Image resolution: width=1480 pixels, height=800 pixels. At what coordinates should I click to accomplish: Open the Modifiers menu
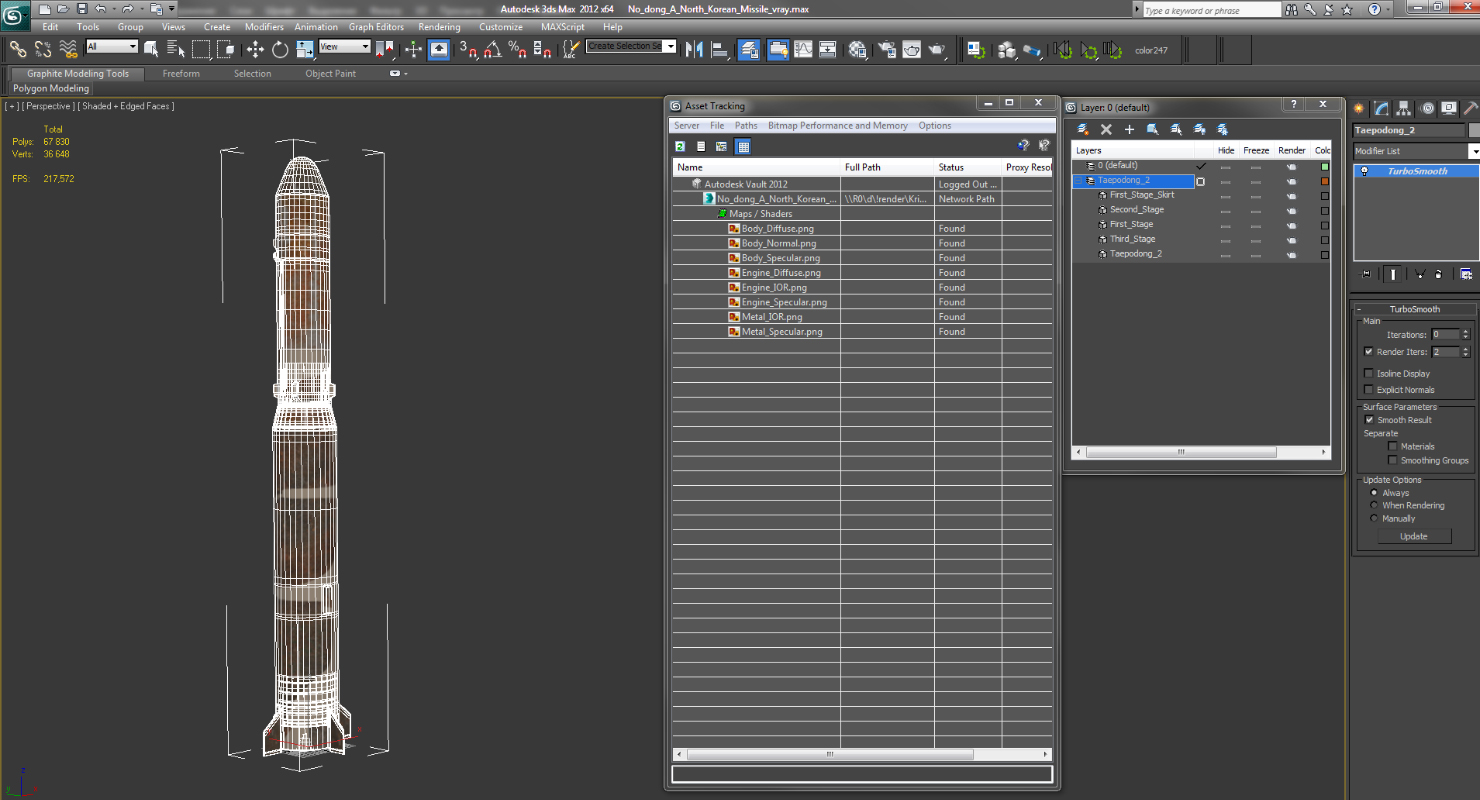pyautogui.click(x=264, y=27)
